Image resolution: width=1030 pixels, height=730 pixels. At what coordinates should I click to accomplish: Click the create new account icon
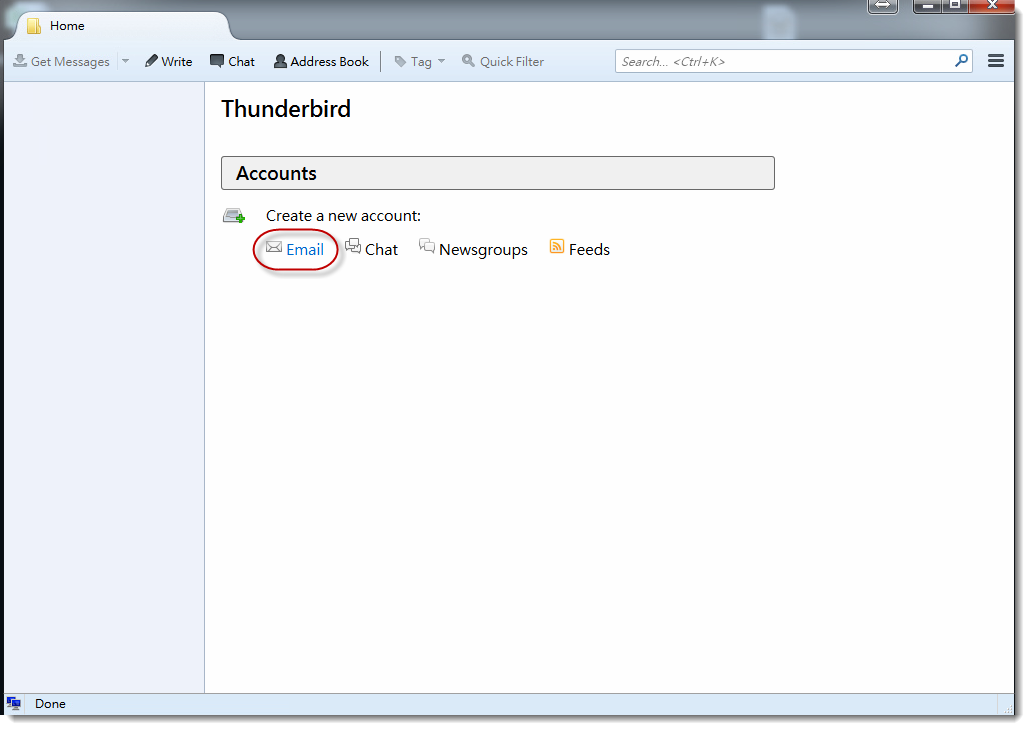point(234,216)
